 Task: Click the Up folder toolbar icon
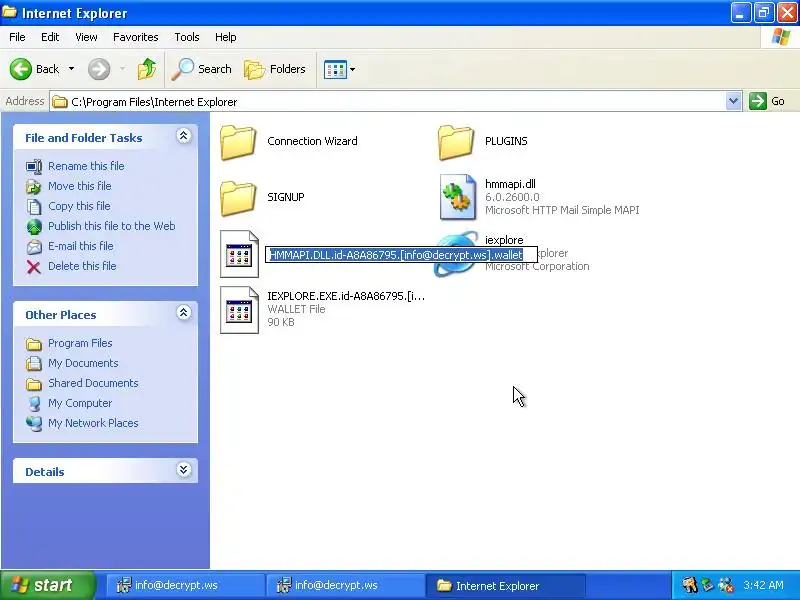pos(147,69)
